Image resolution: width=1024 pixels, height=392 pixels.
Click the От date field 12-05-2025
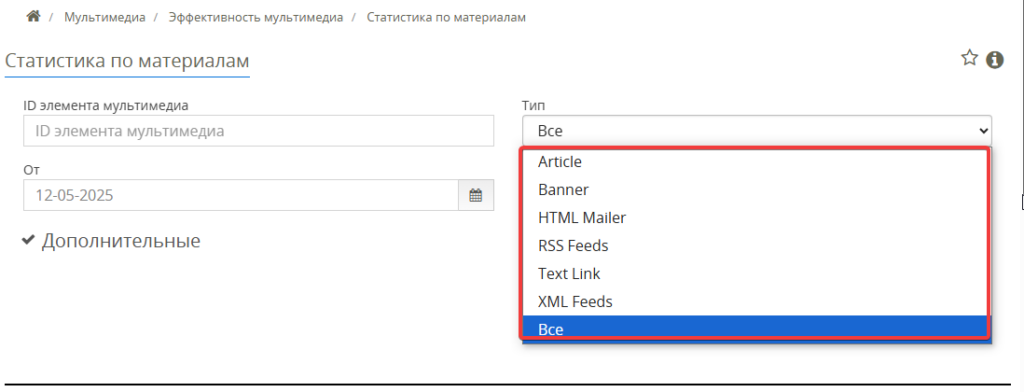241,195
